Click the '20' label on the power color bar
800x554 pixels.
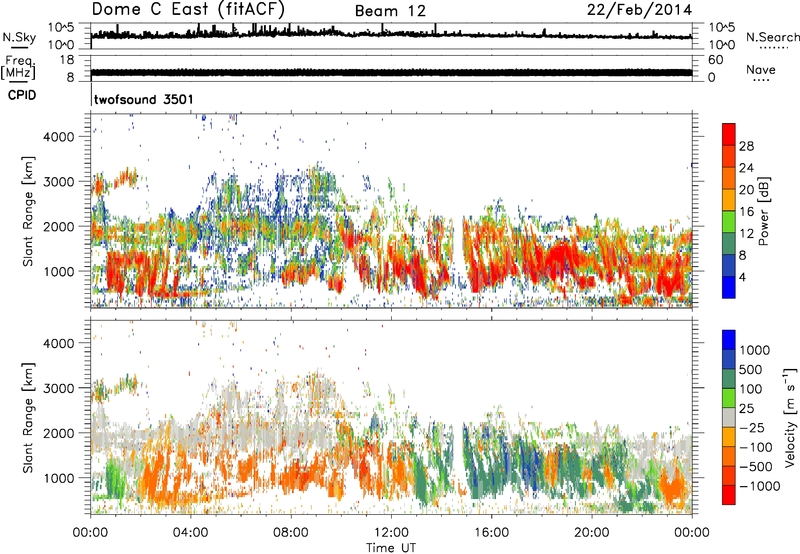pyautogui.click(x=746, y=190)
